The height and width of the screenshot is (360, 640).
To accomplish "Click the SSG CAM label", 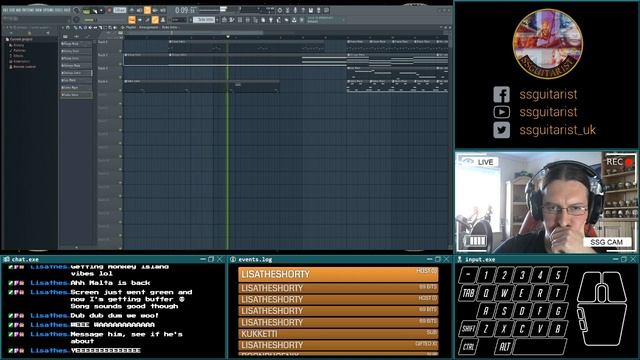I will [606, 242].
